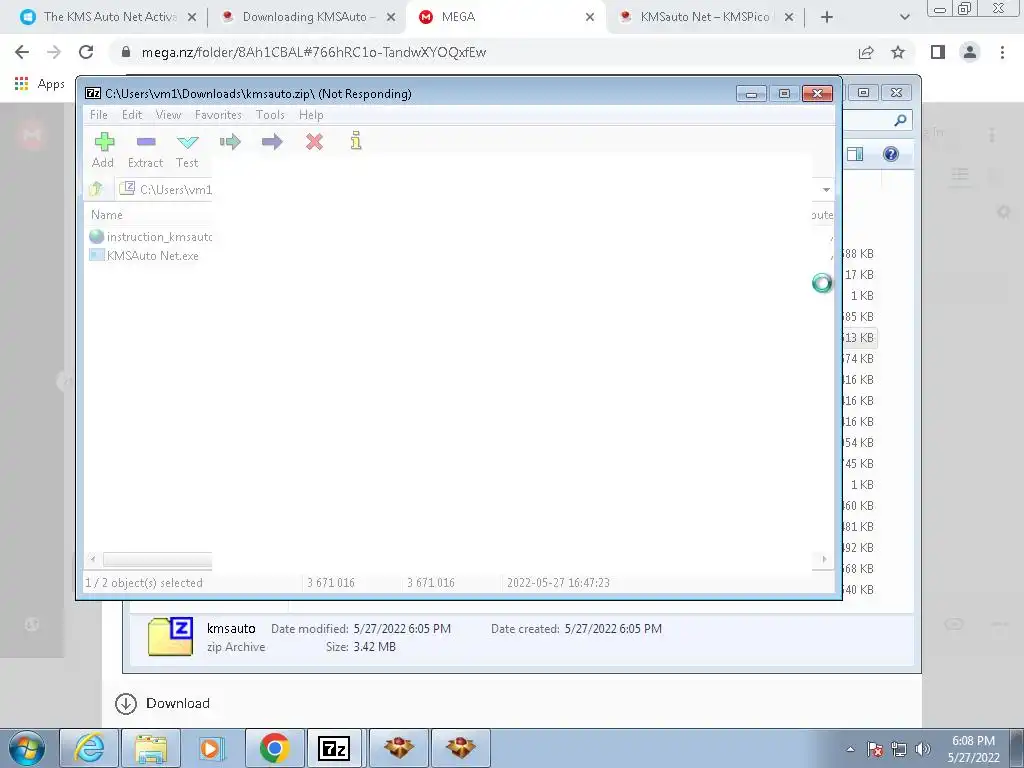The width and height of the screenshot is (1024, 768).
Task: Open Internet Explorer from the taskbar
Action: (x=89, y=748)
